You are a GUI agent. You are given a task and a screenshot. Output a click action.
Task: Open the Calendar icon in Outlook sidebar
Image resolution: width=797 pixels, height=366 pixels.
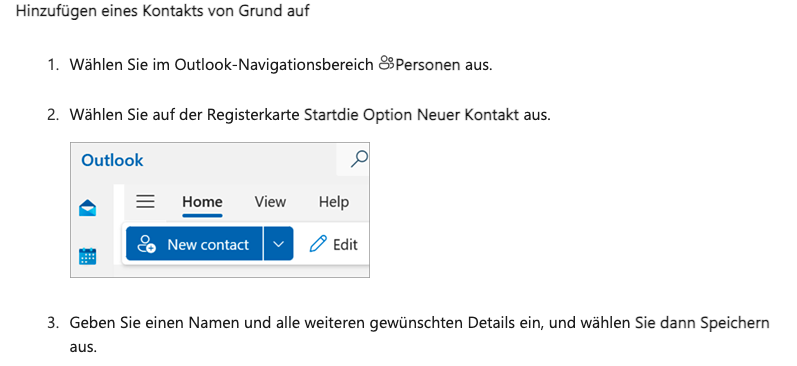[88, 255]
